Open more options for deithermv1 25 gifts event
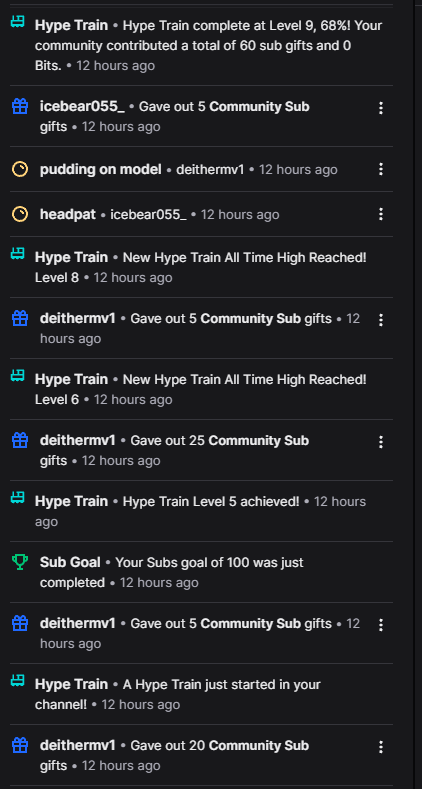This screenshot has height=789, width=422. pyautogui.click(x=381, y=442)
